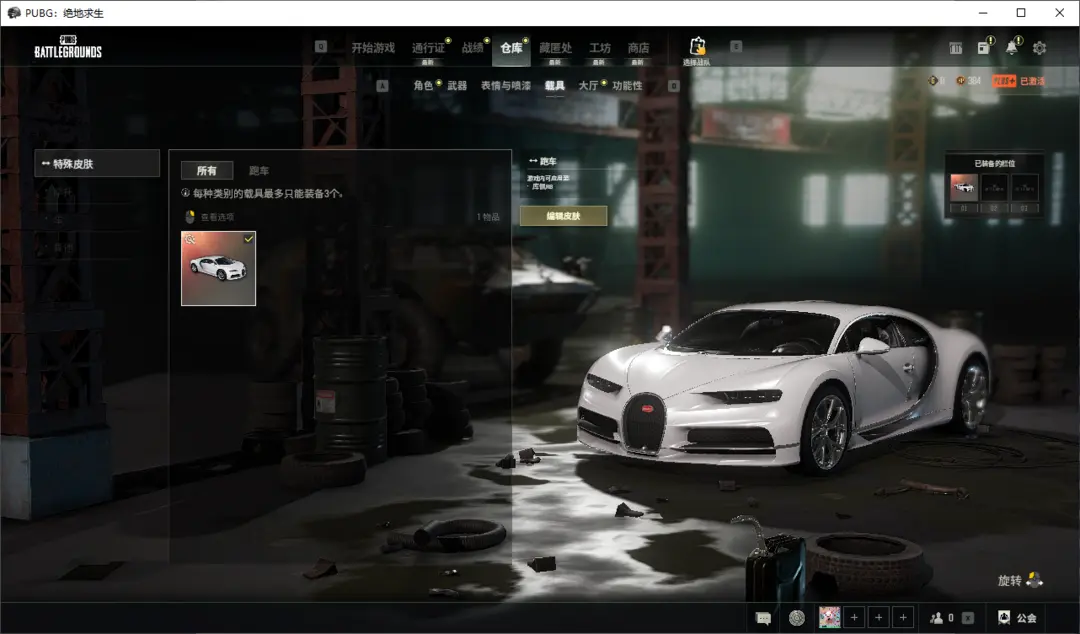This screenshot has width=1080, height=634.
Task: Switch to the 功能性 utility sub-tab
Action: point(627,85)
